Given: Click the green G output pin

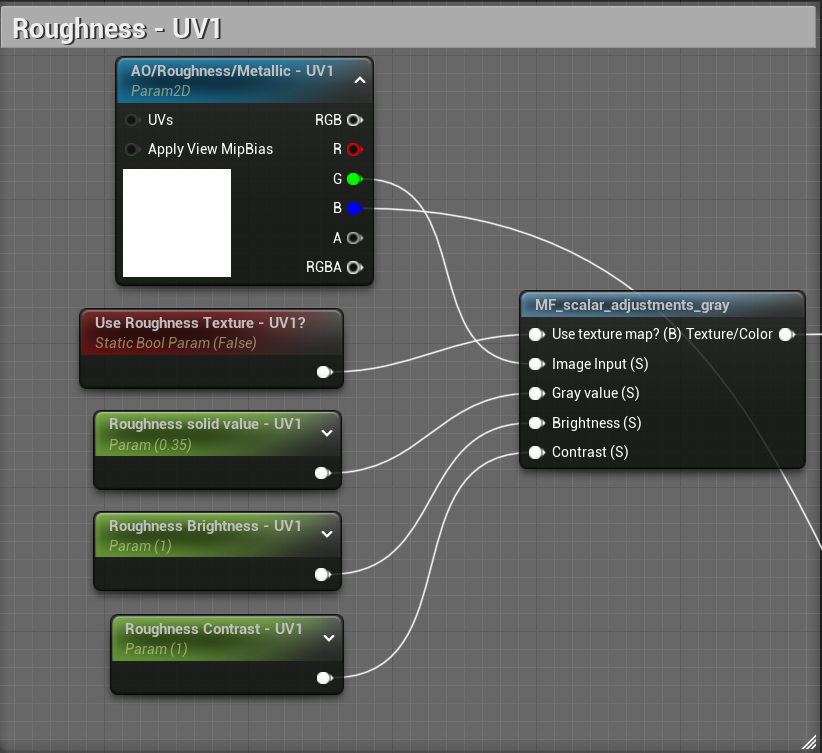Looking at the screenshot, I should pyautogui.click(x=355, y=179).
